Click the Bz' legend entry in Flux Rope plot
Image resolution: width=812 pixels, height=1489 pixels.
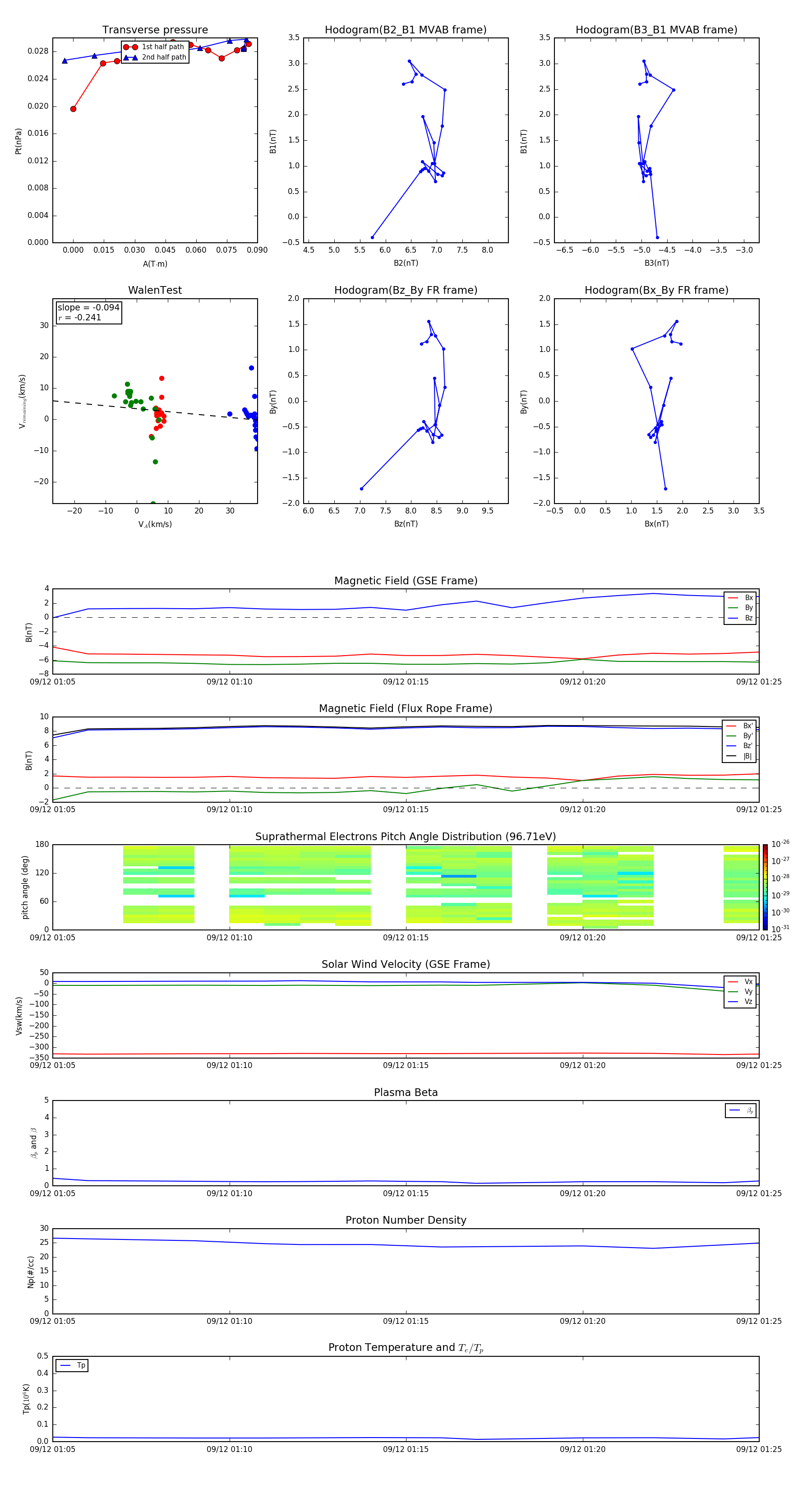pyautogui.click(x=739, y=746)
